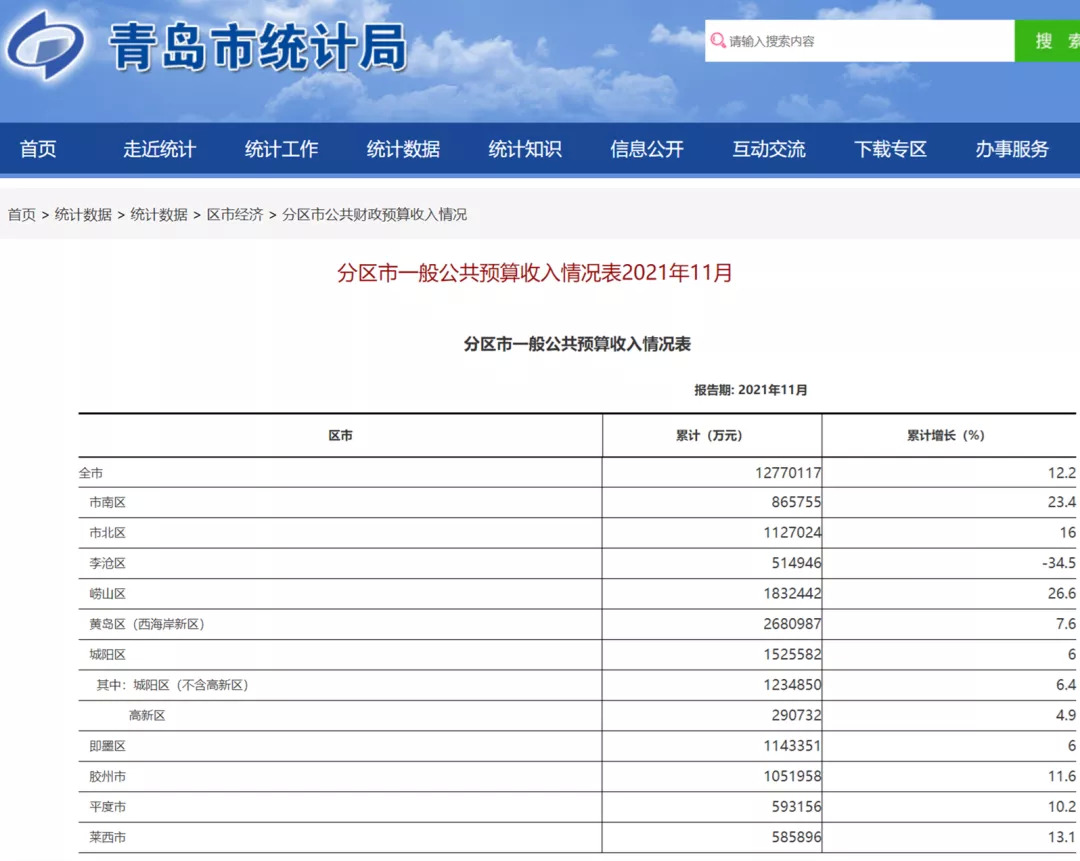Open the 办事服务 navigation item

(1012, 149)
